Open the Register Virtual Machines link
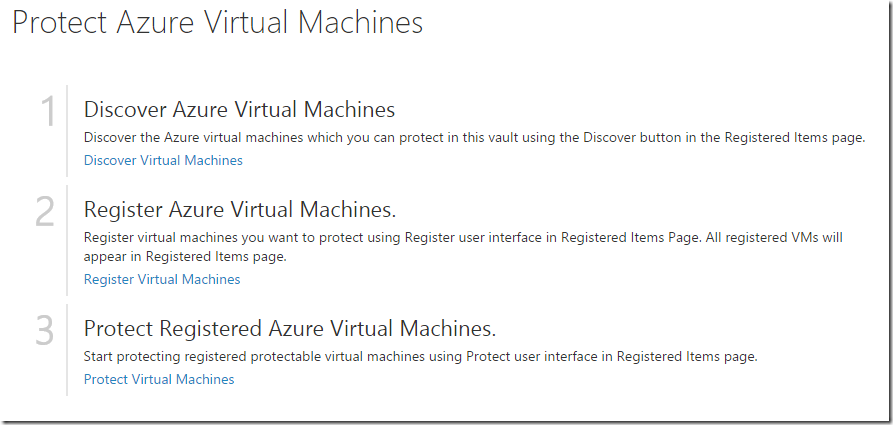The width and height of the screenshot is (893, 425). click(x=162, y=279)
